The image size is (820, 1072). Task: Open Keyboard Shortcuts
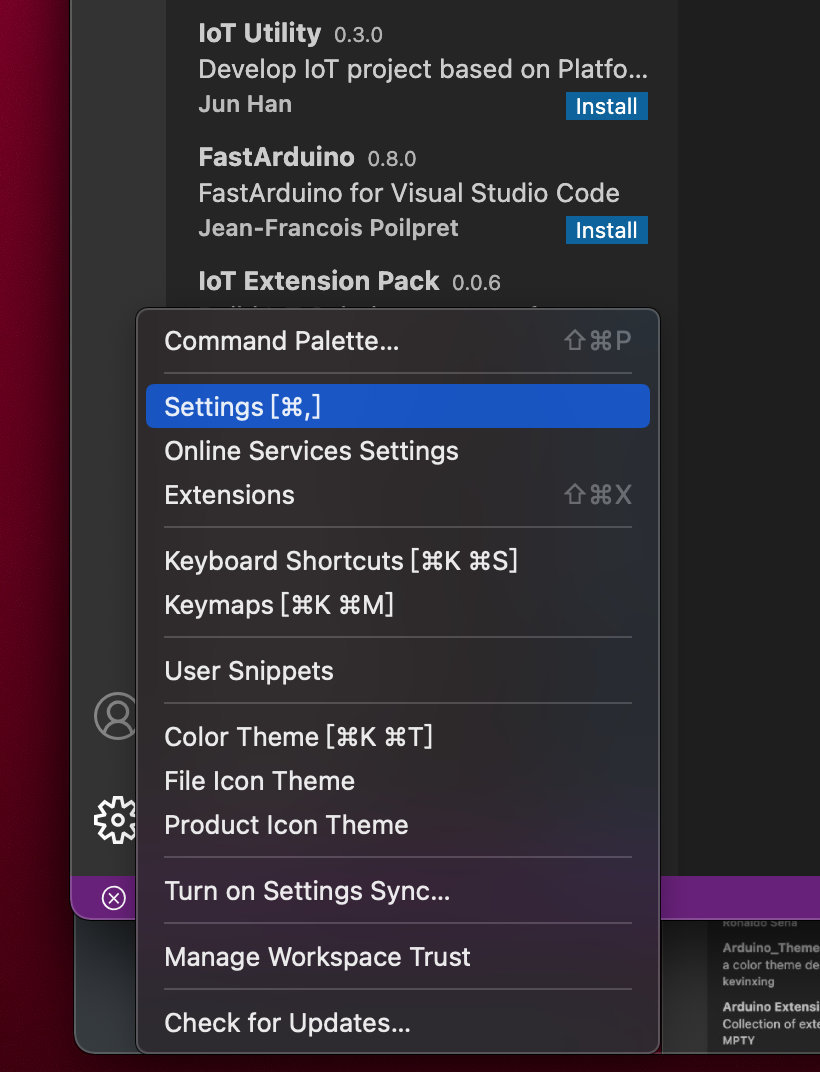click(340, 561)
